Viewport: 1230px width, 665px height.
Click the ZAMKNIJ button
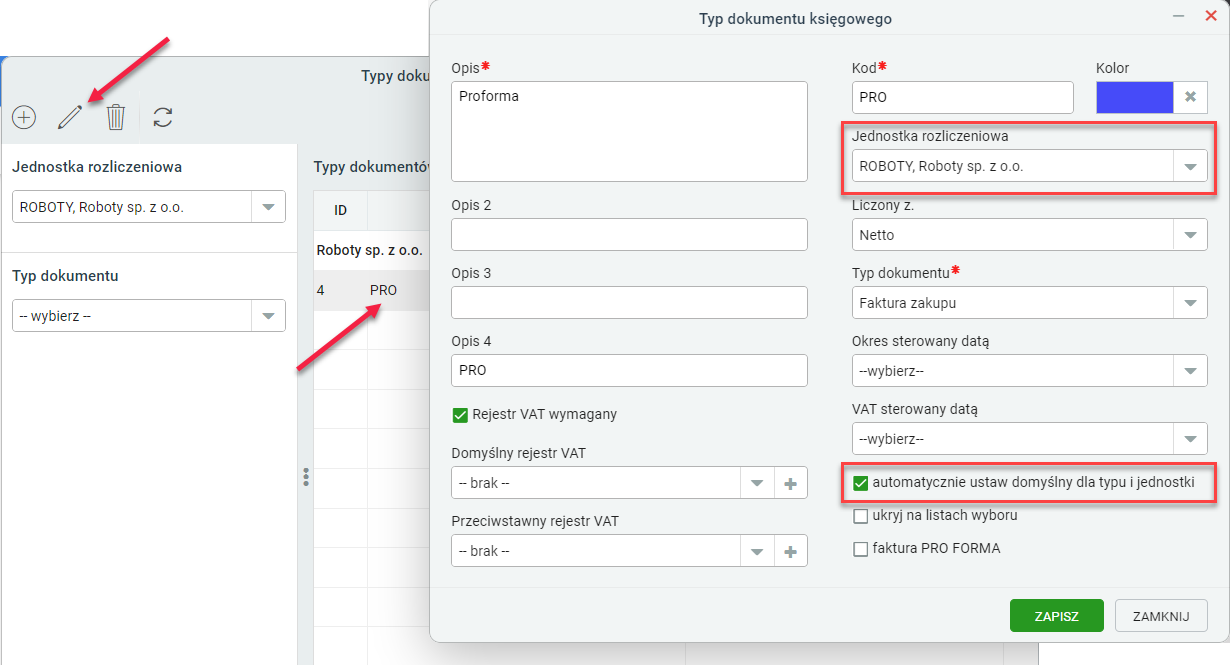point(1161,616)
